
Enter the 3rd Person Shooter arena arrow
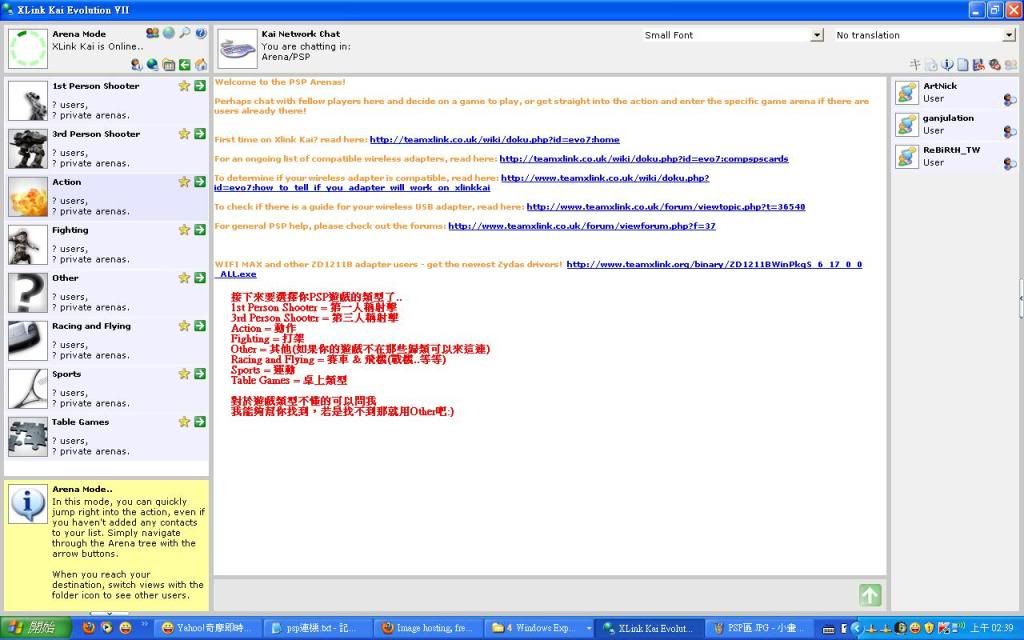coord(200,133)
